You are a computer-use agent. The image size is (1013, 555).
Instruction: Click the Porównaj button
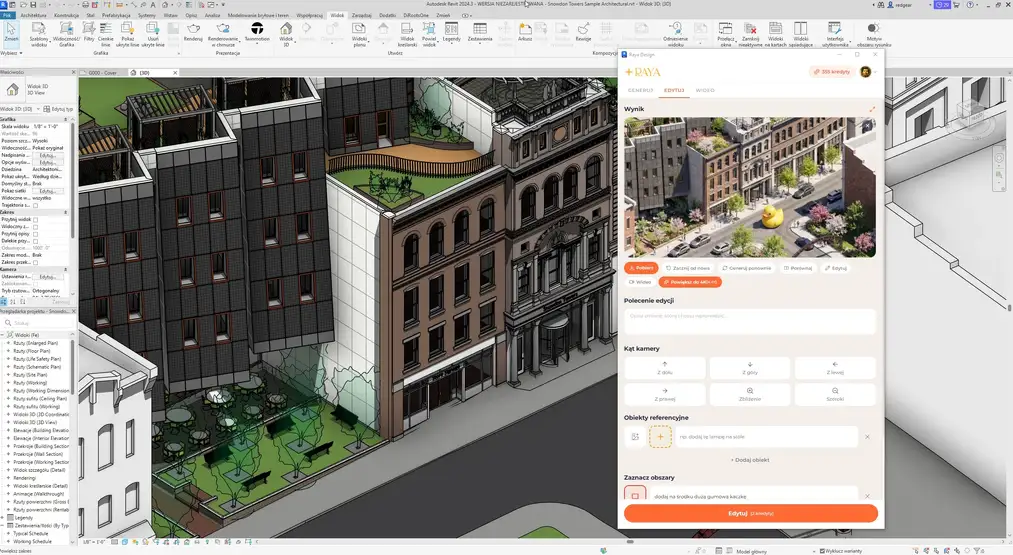(x=798, y=267)
